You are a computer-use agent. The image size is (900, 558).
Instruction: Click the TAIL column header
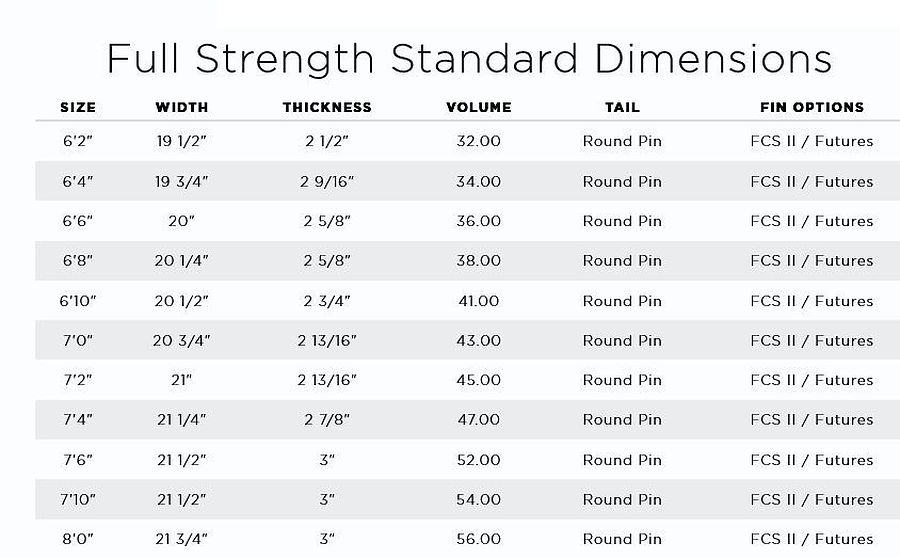click(x=622, y=107)
